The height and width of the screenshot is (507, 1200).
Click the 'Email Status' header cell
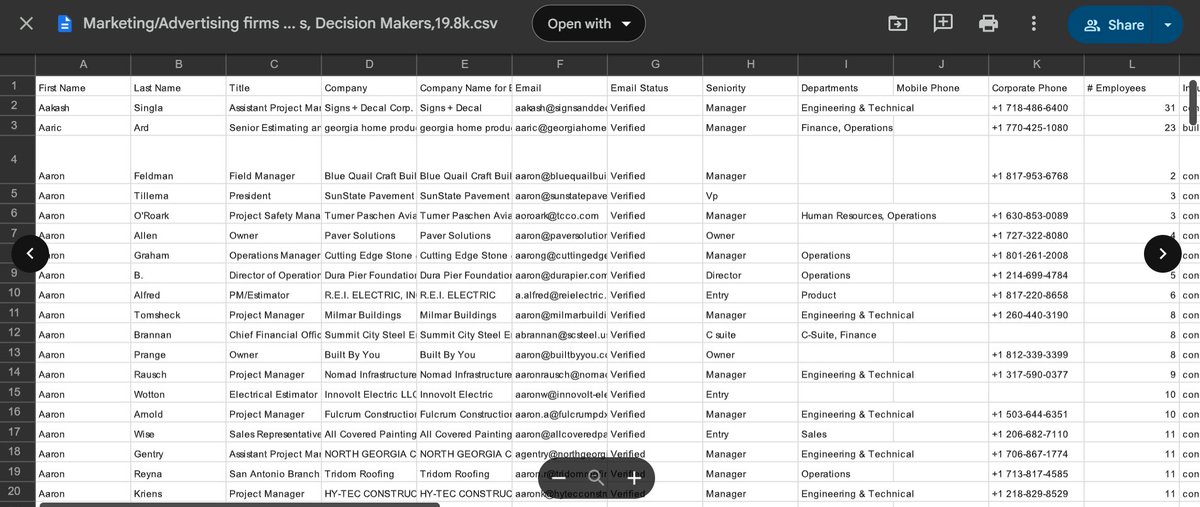655,88
